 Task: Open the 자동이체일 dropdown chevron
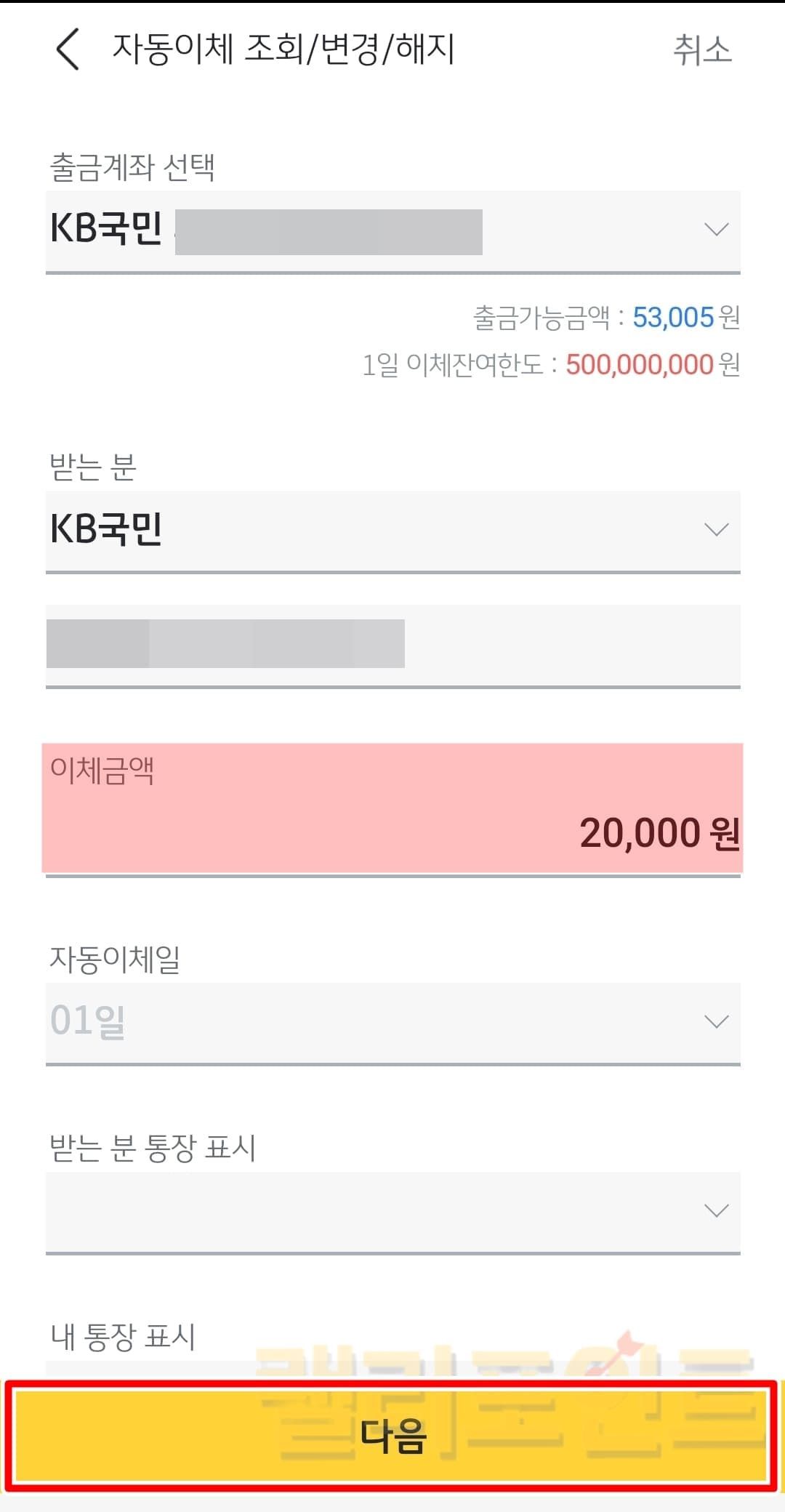click(716, 1021)
